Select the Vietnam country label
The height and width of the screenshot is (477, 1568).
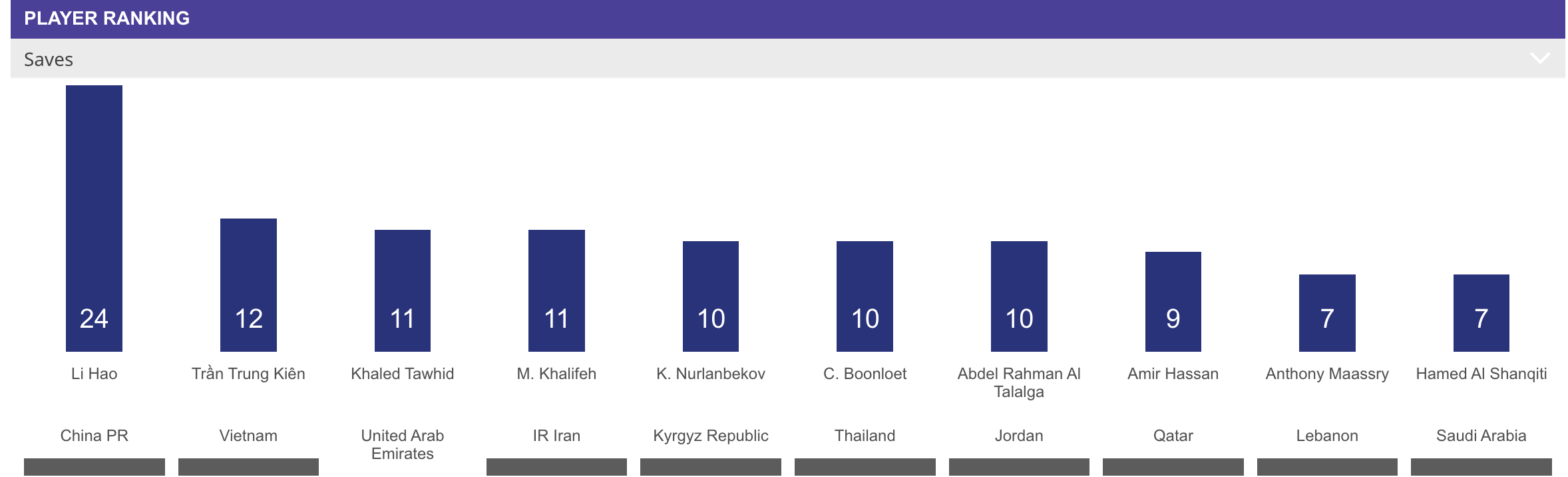[x=248, y=436]
